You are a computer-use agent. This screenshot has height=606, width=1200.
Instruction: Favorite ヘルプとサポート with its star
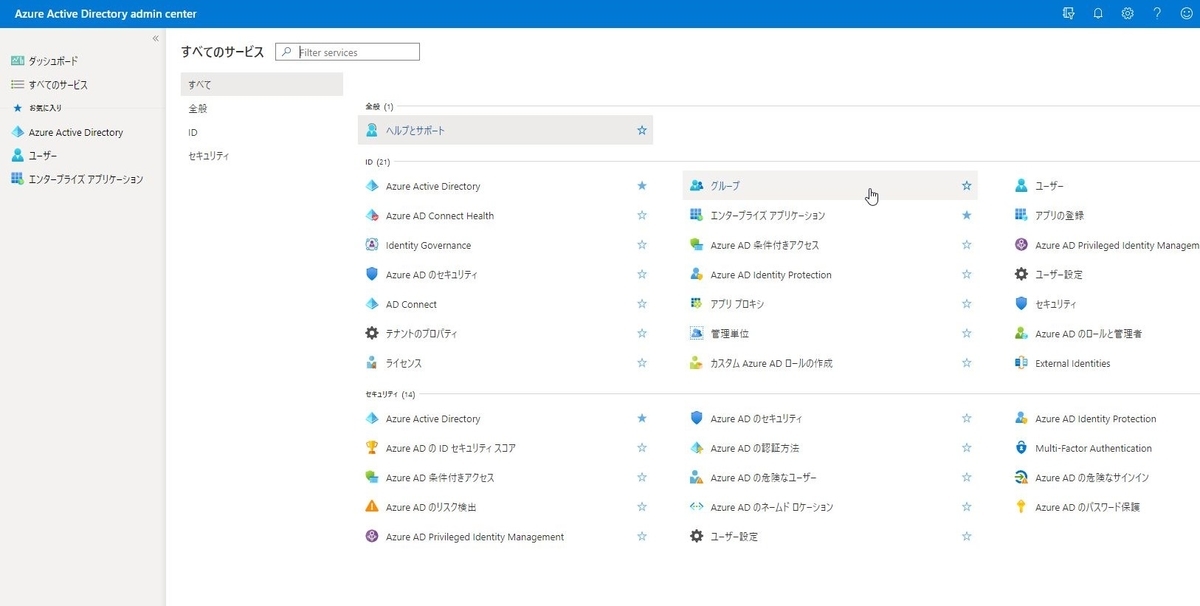point(642,130)
